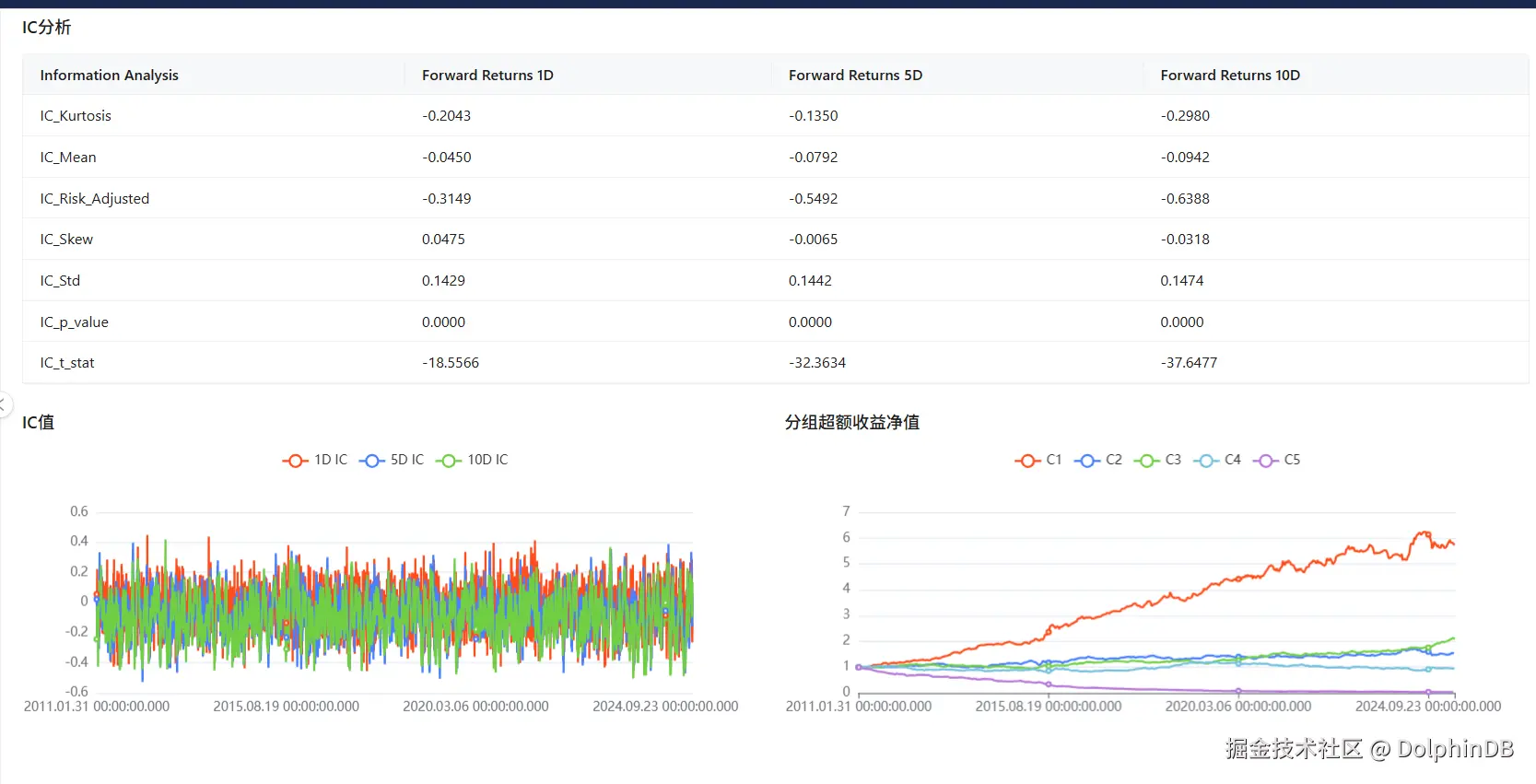Click the IC_t_stat row label

[x=67, y=363]
